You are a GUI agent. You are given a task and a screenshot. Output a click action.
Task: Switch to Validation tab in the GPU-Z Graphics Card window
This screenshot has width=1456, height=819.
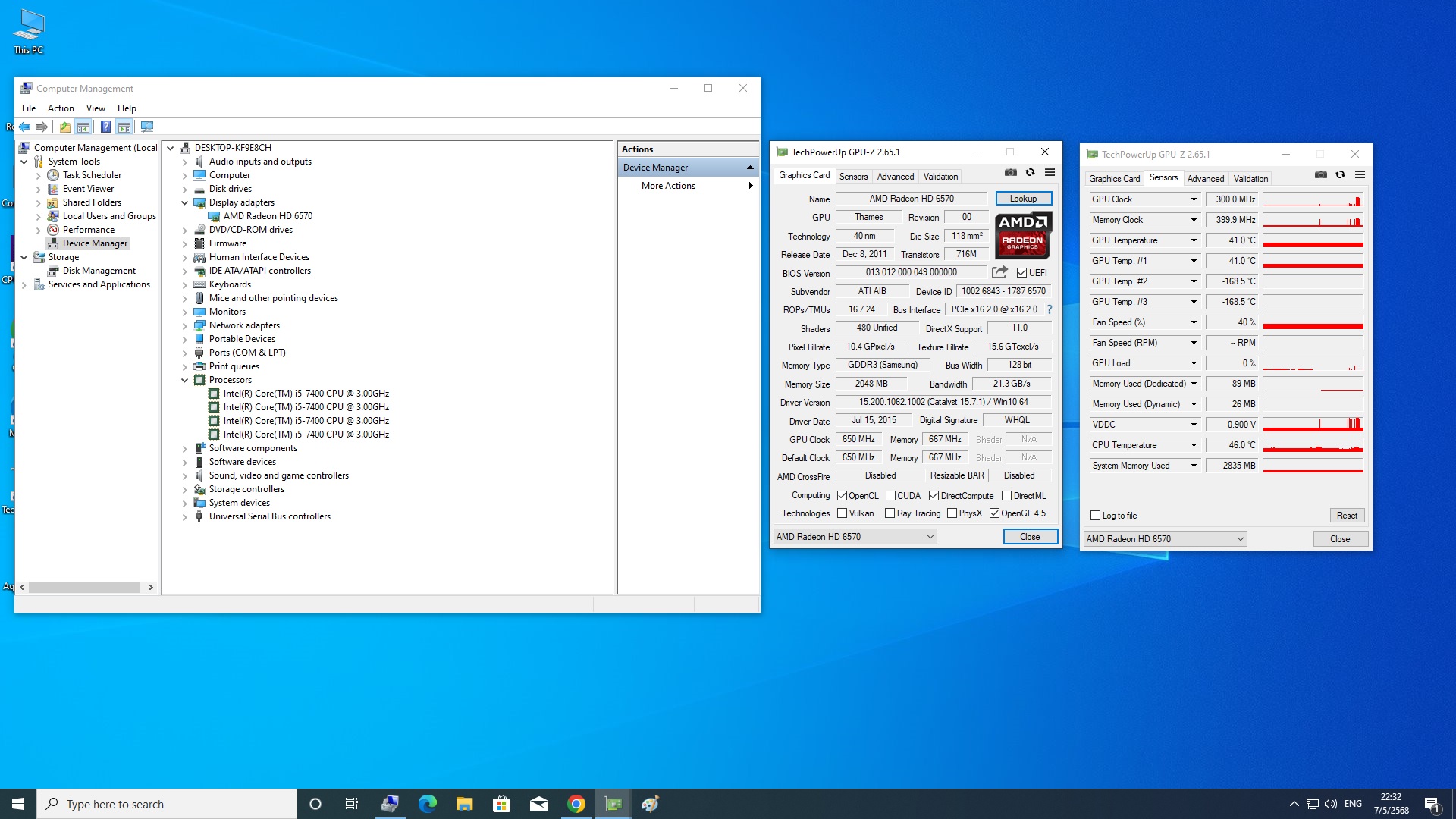tap(940, 177)
